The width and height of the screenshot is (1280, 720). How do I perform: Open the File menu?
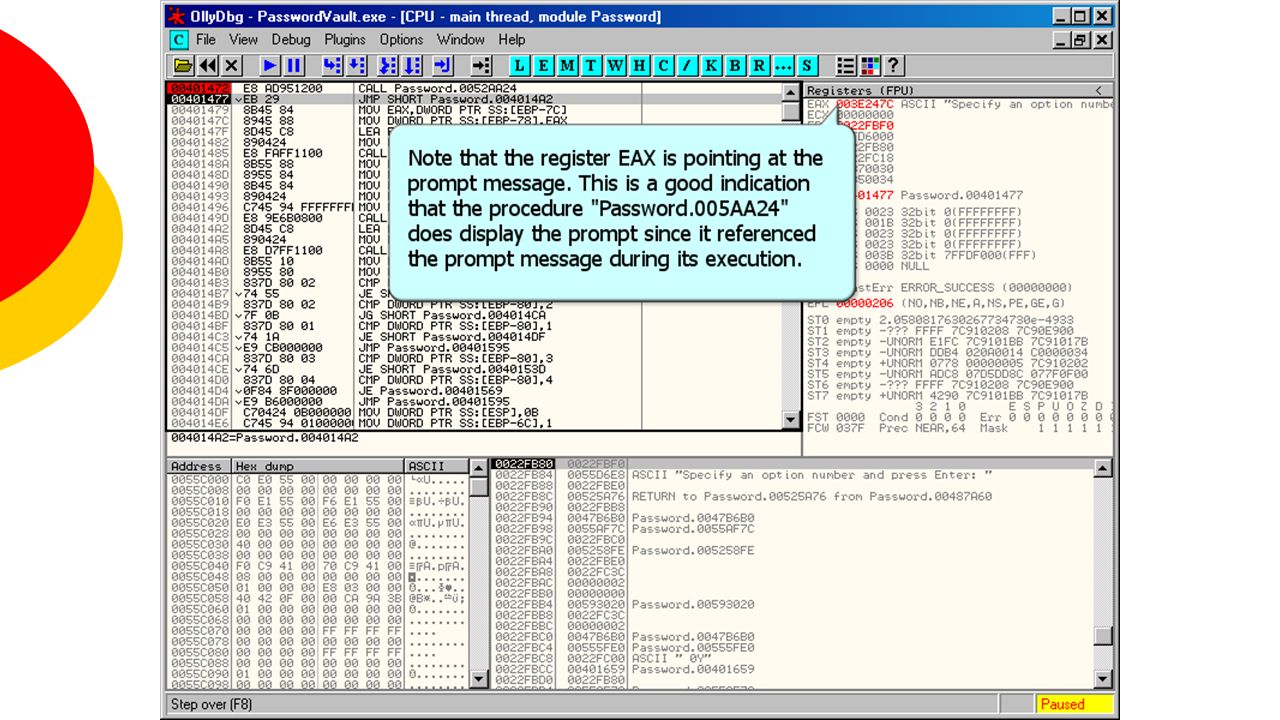[206, 40]
